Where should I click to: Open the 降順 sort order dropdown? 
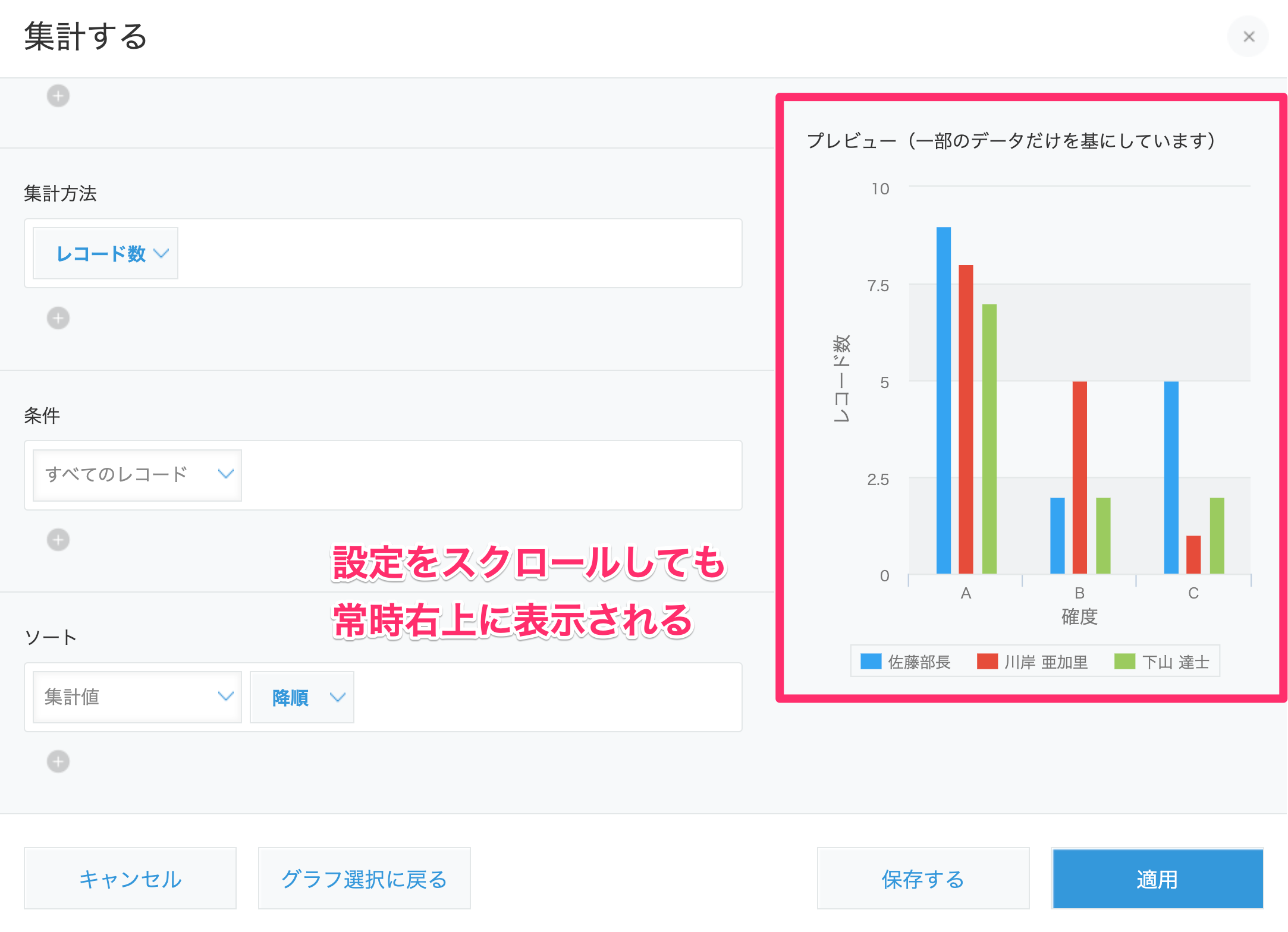(301, 697)
